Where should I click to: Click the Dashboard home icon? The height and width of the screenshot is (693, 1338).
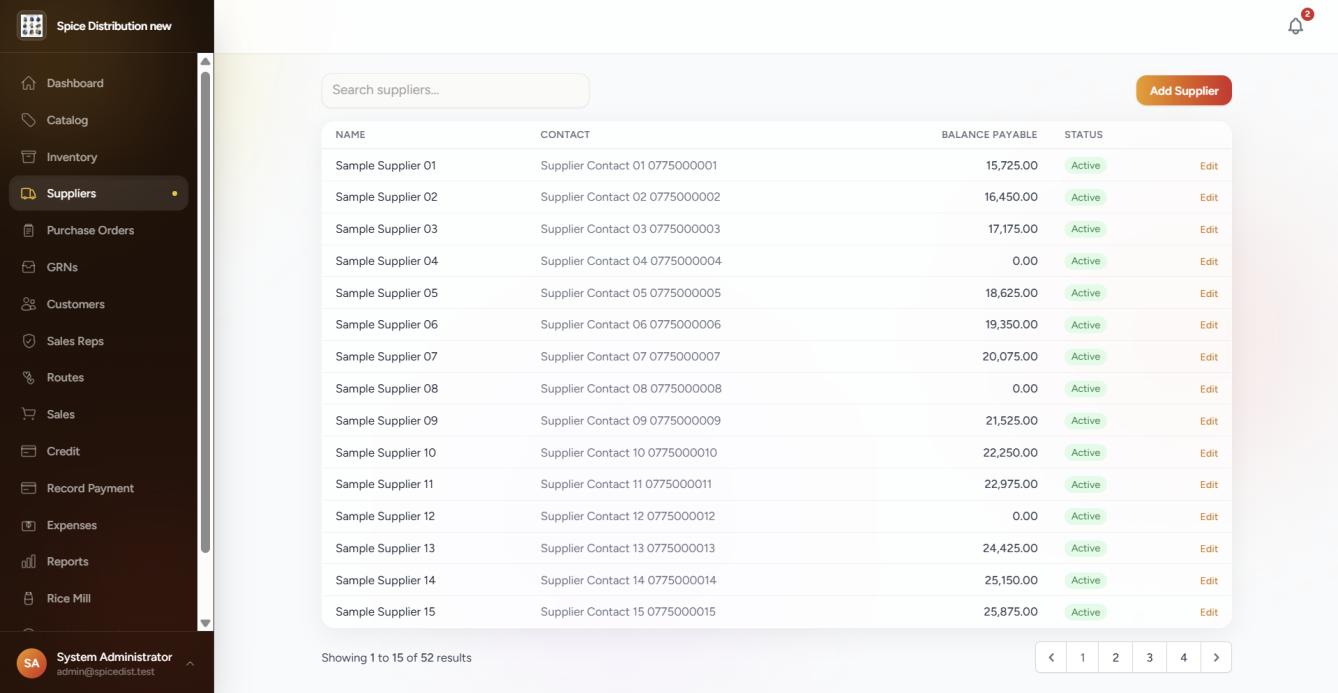pos(28,83)
